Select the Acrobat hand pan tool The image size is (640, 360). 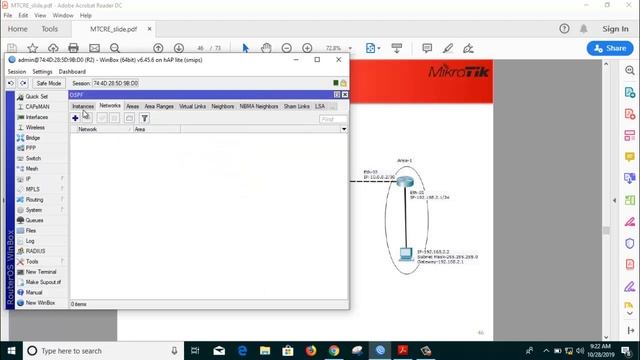pyautogui.click(x=266, y=48)
